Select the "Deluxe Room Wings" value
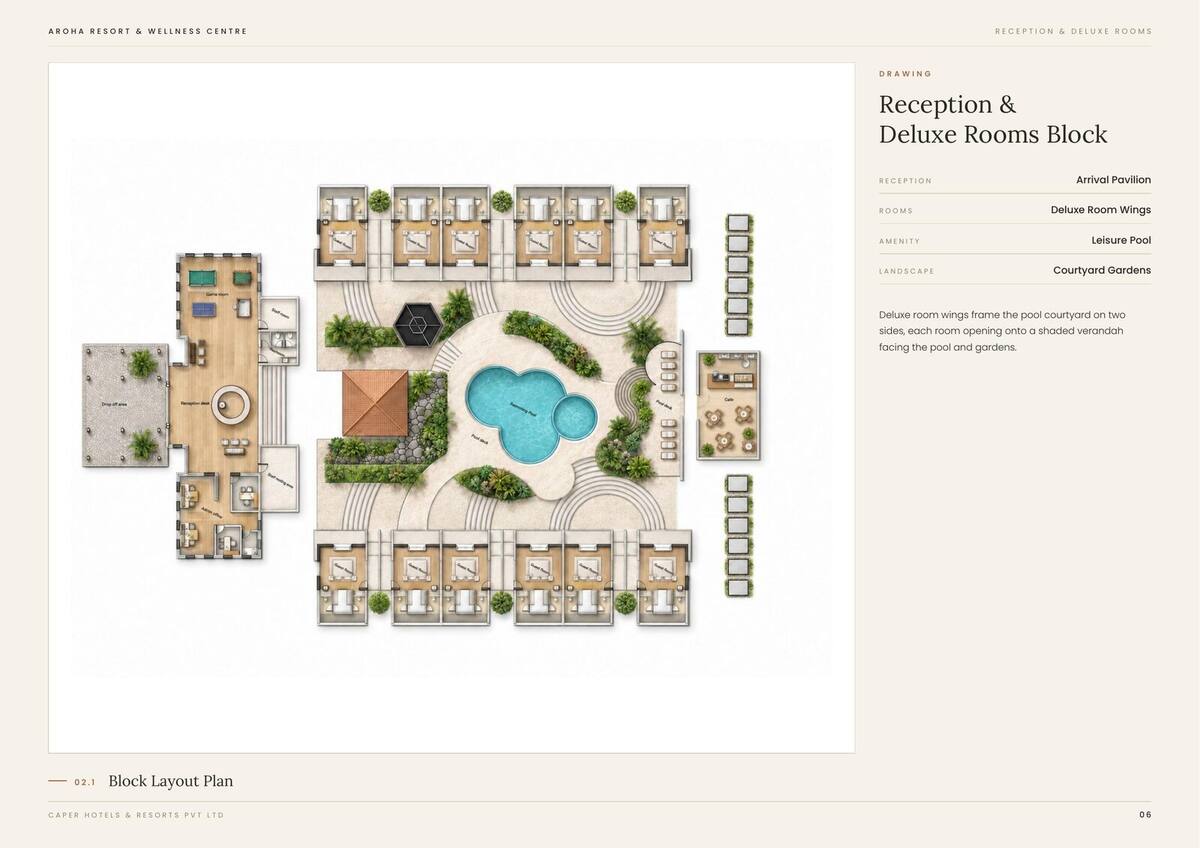The height and width of the screenshot is (848, 1200). pyautogui.click(x=1100, y=210)
